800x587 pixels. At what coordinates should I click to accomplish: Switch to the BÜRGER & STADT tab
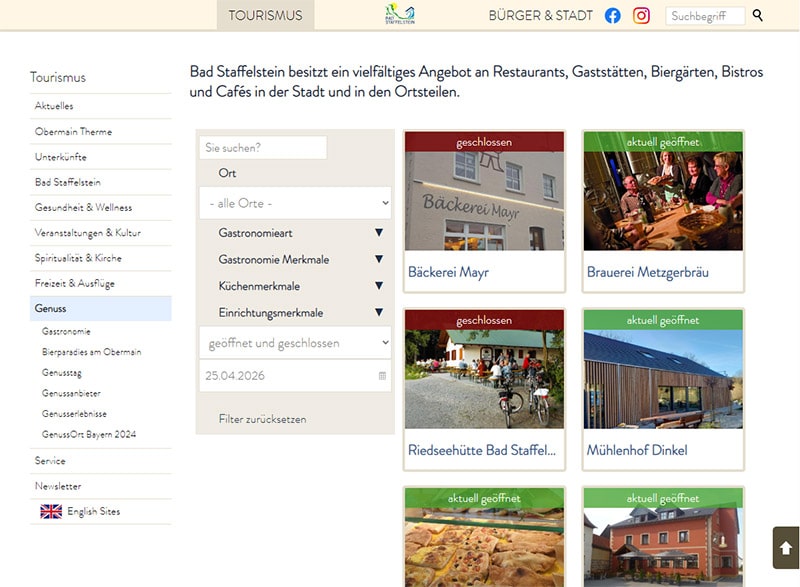tap(540, 16)
